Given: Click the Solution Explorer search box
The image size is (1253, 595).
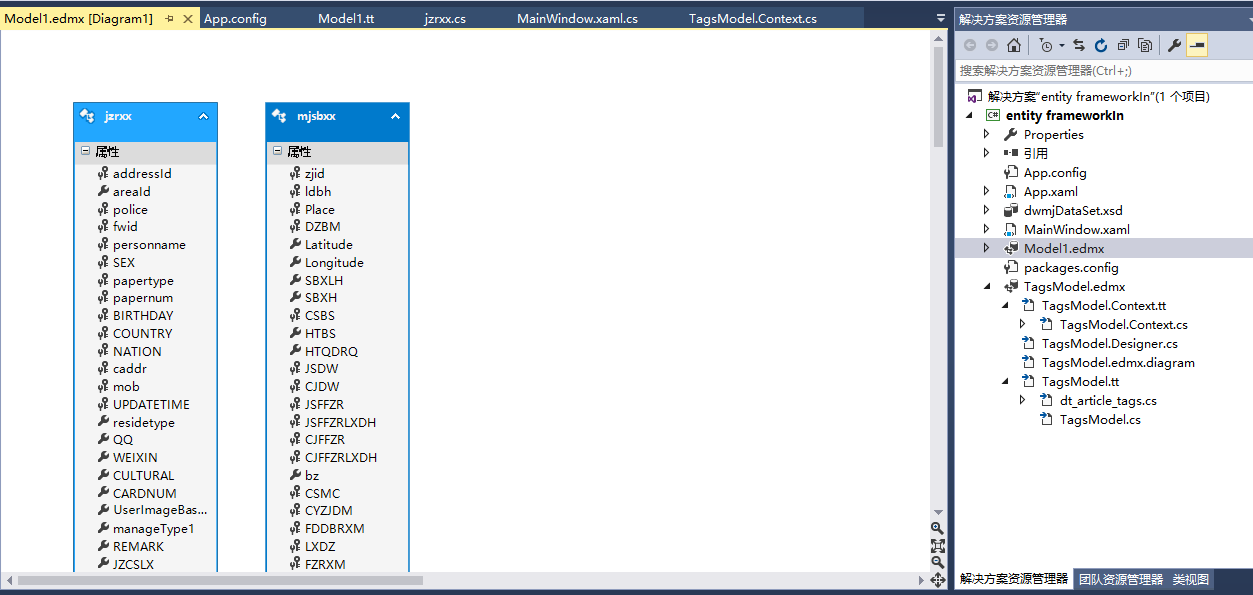Looking at the screenshot, I should 1104,71.
